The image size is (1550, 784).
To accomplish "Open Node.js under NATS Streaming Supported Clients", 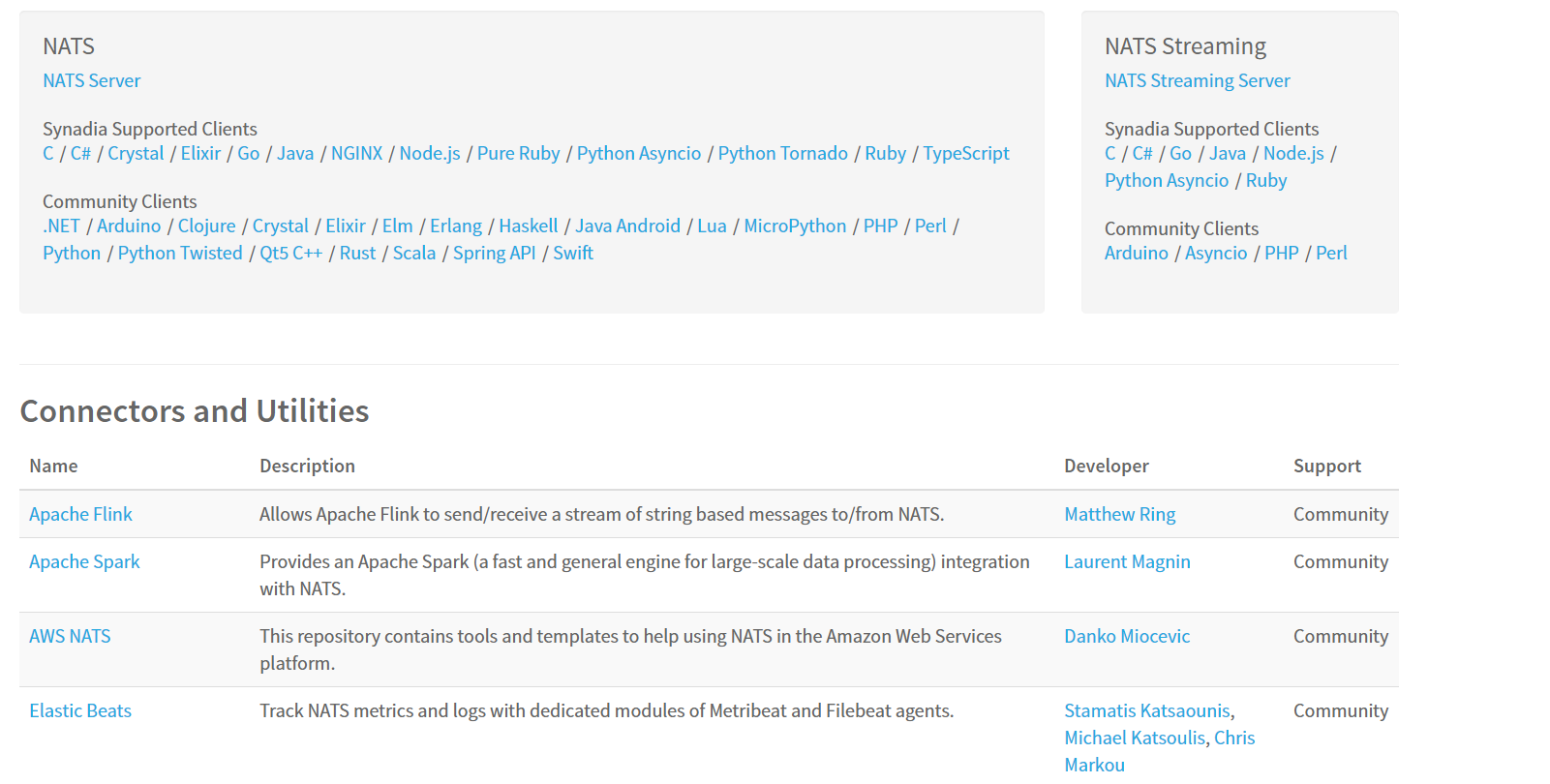I will [x=1293, y=154].
